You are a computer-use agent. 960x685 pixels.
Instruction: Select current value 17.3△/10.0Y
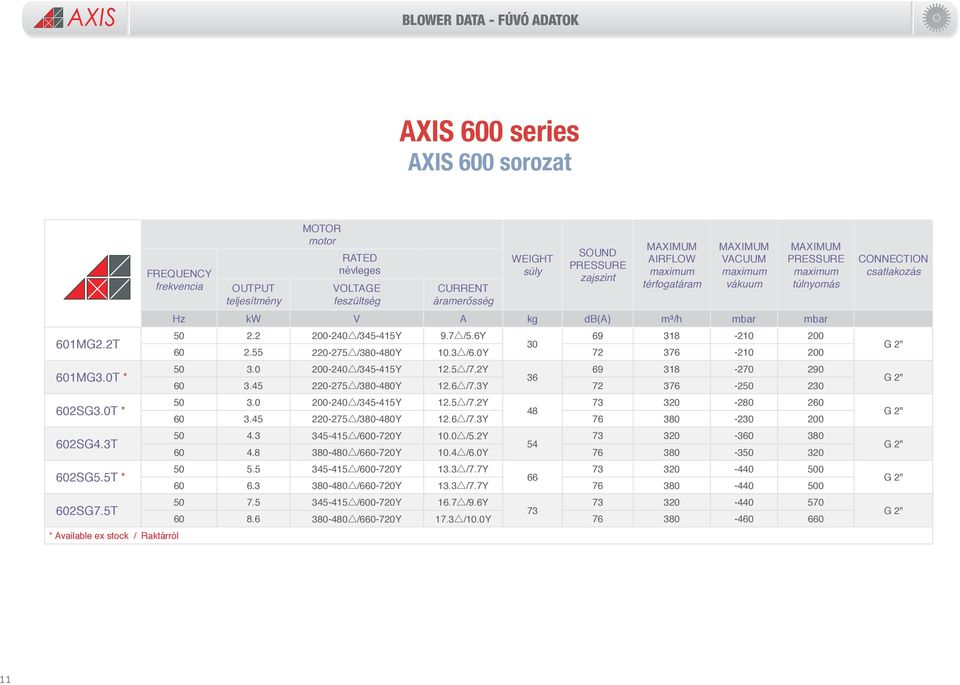pyautogui.click(x=463, y=519)
